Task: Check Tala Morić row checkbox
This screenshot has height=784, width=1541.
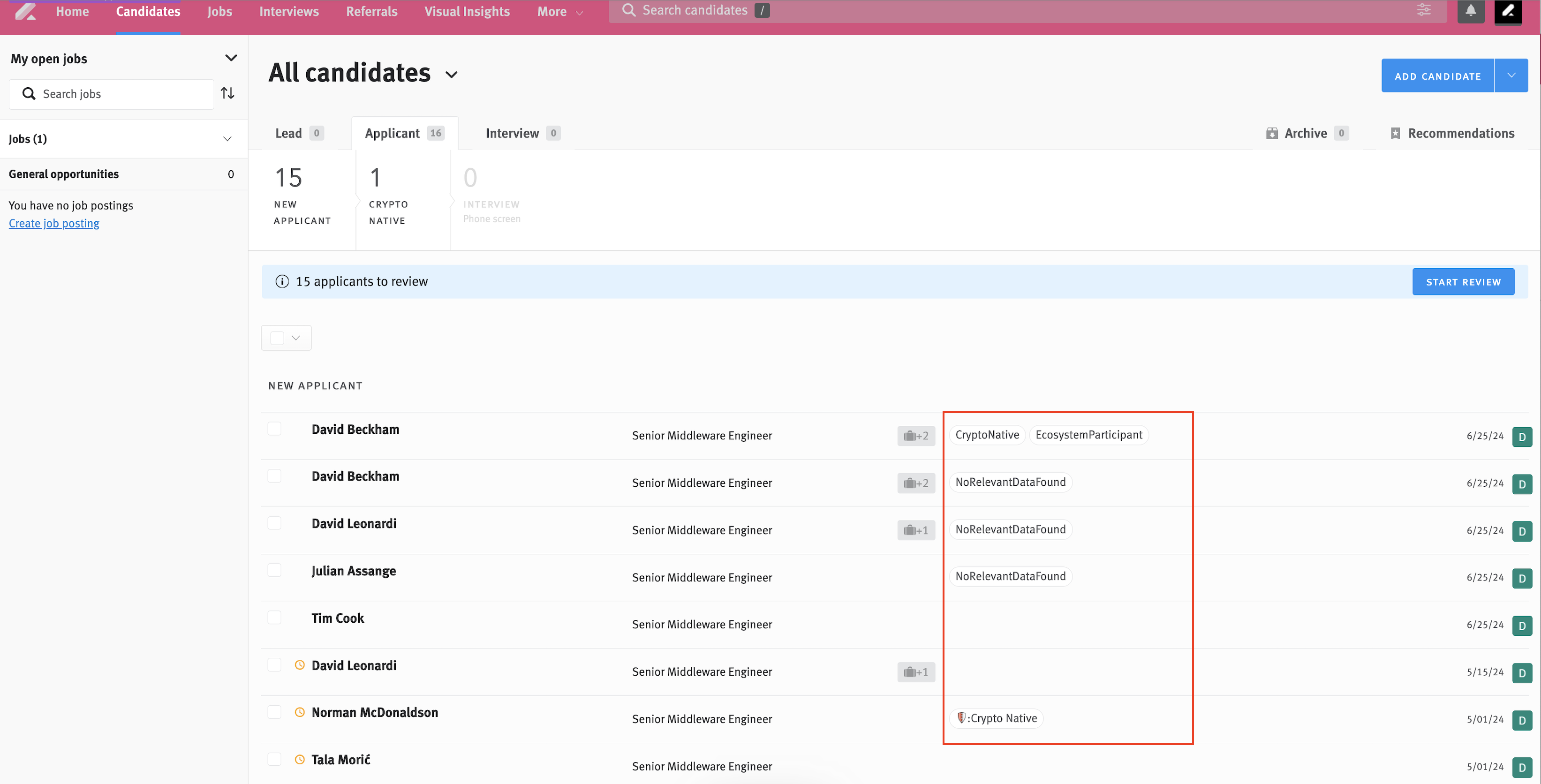Action: (274, 759)
